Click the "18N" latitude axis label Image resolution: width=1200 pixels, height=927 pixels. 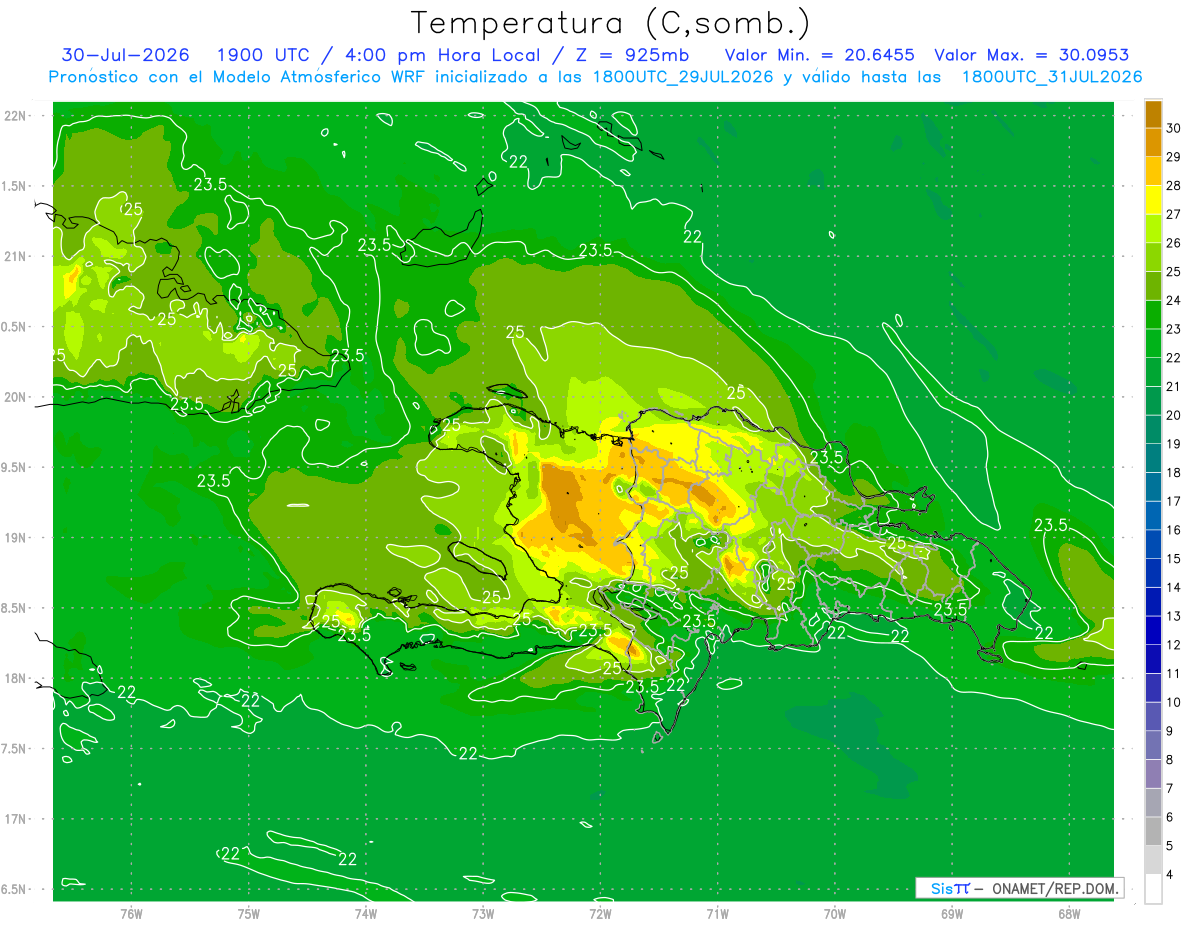16,679
